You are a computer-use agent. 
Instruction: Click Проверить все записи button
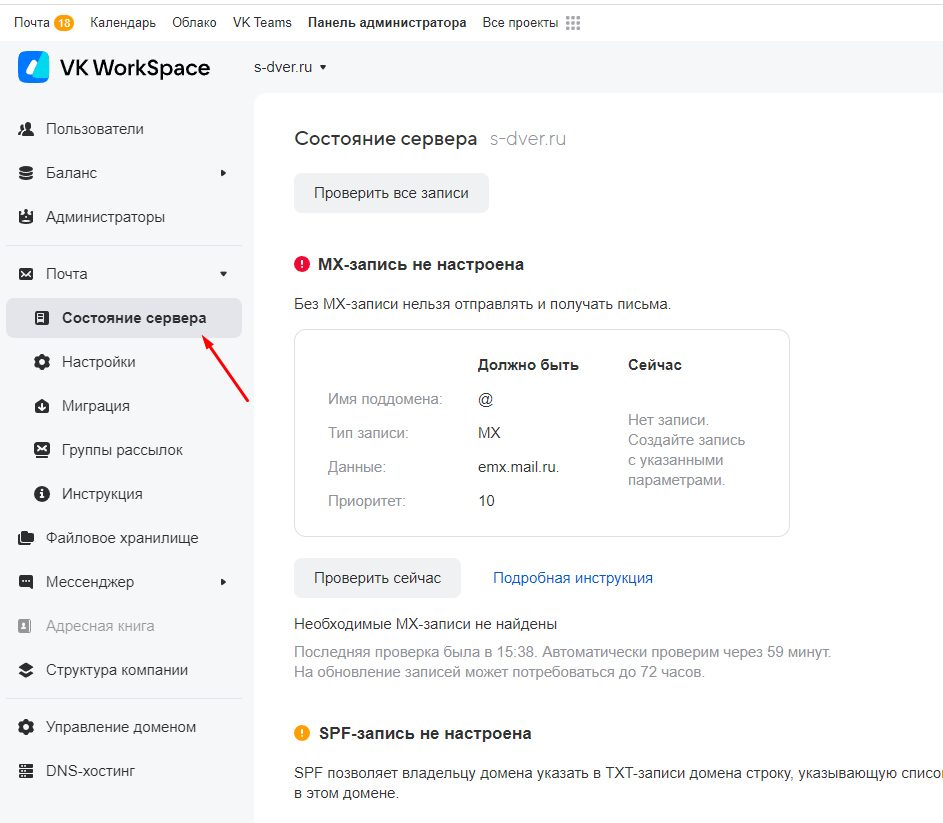392,193
